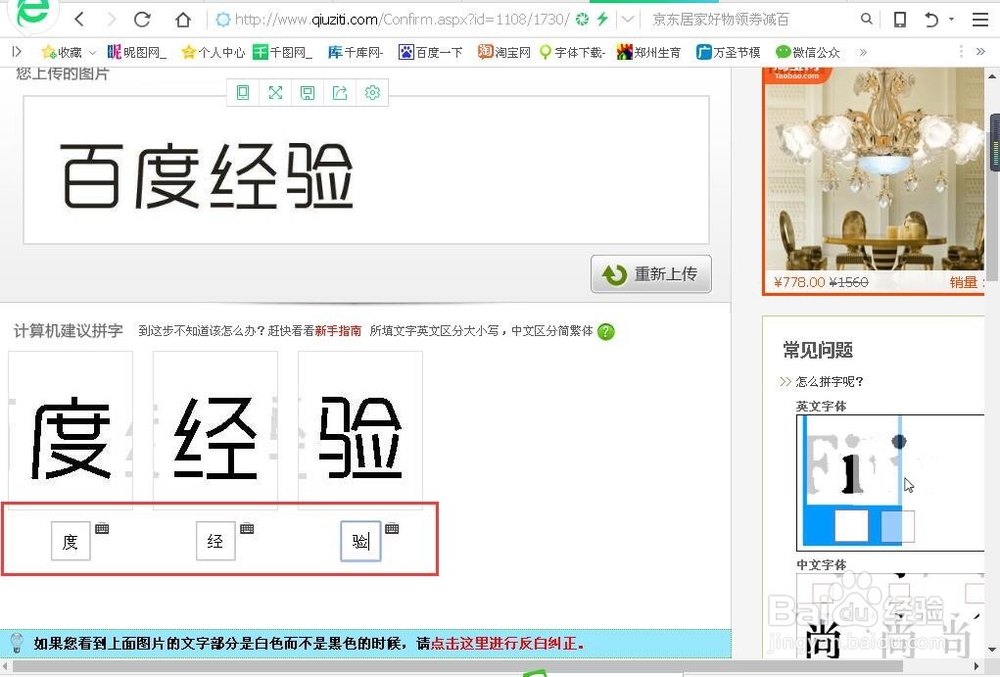Screen dimensions: 1000x677
Task: Open the browser hamburger menu
Action: pyautogui.click(x=981, y=18)
